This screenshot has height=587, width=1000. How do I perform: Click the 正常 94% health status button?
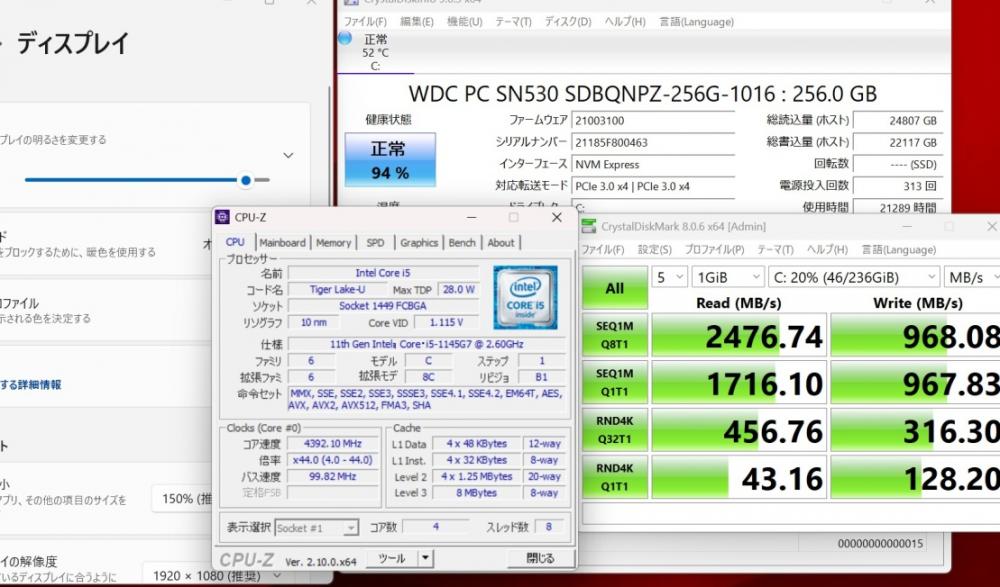tap(390, 160)
